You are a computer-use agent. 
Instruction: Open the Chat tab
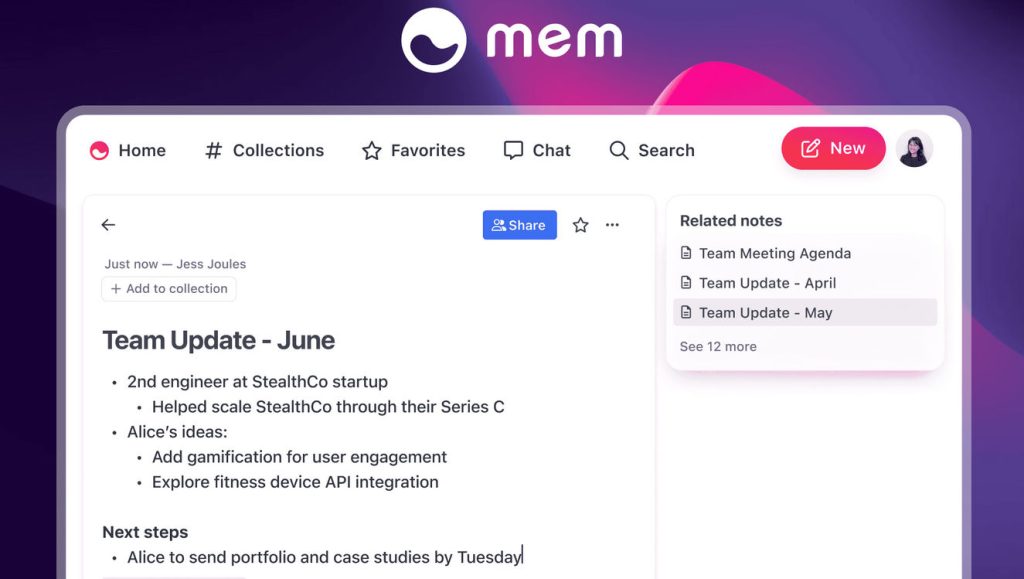click(x=537, y=151)
